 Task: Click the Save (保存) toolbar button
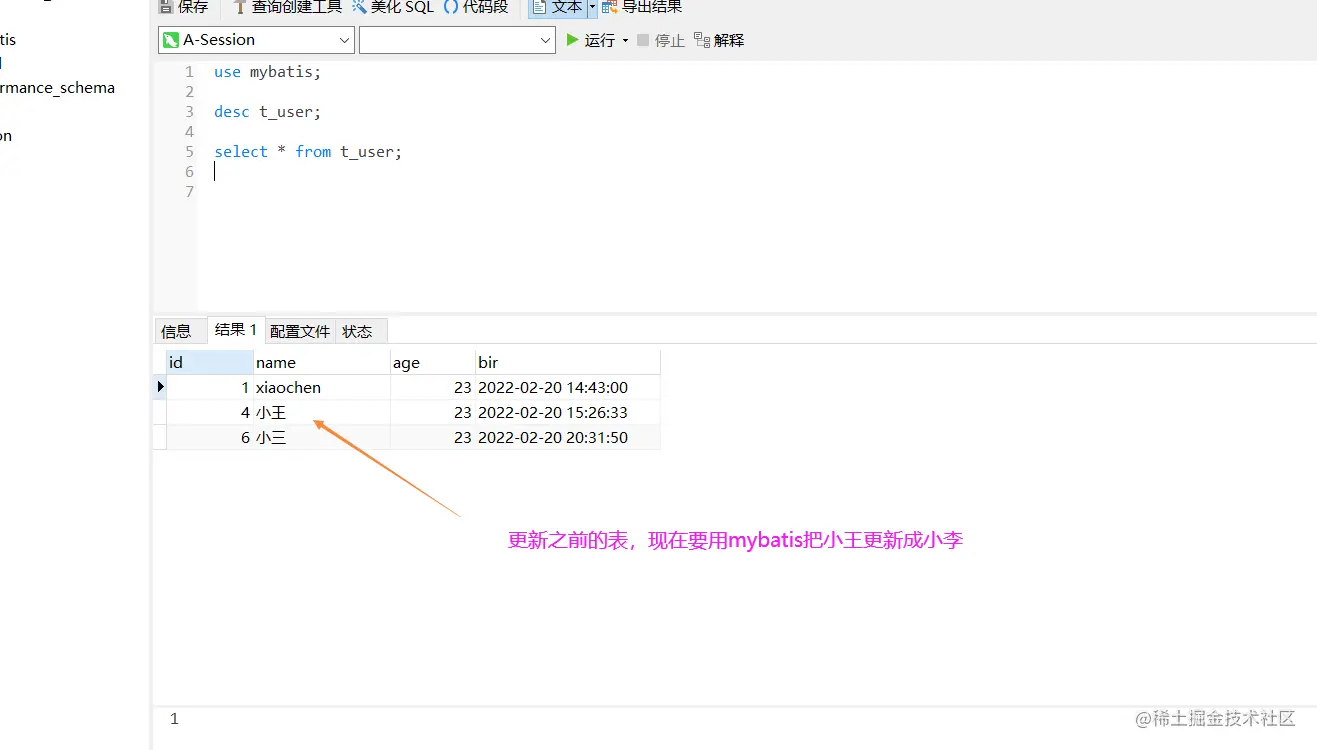pyautogui.click(x=184, y=7)
